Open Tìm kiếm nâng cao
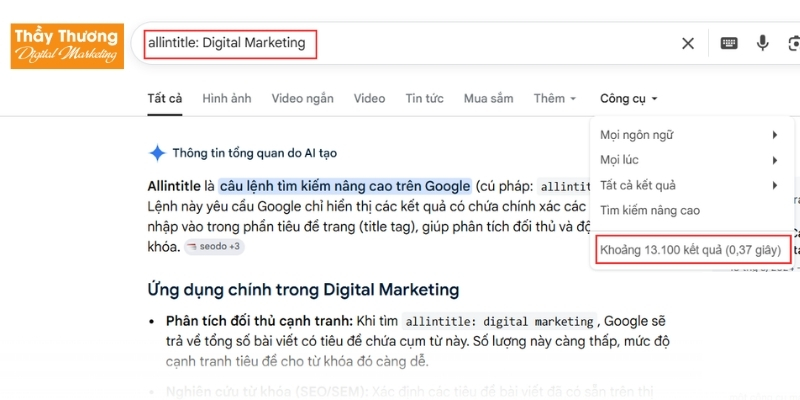The height and width of the screenshot is (400, 800). 650,210
